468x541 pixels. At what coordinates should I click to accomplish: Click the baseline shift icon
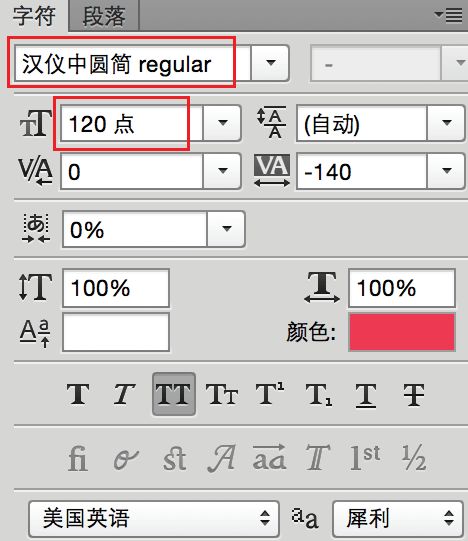click(35, 333)
